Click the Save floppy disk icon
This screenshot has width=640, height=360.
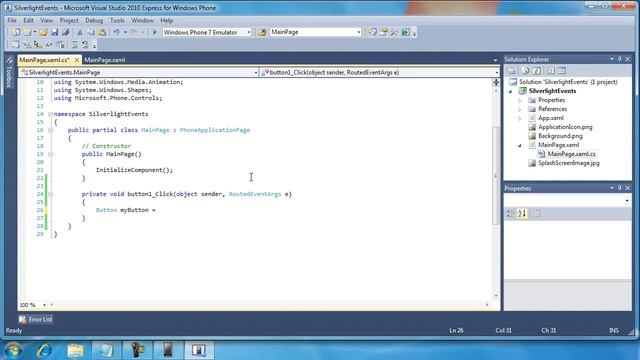tap(54, 32)
